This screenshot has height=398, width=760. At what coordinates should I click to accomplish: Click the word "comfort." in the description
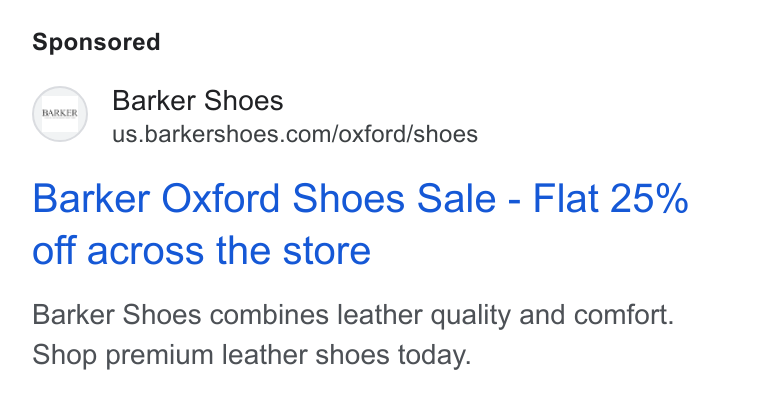tap(624, 315)
